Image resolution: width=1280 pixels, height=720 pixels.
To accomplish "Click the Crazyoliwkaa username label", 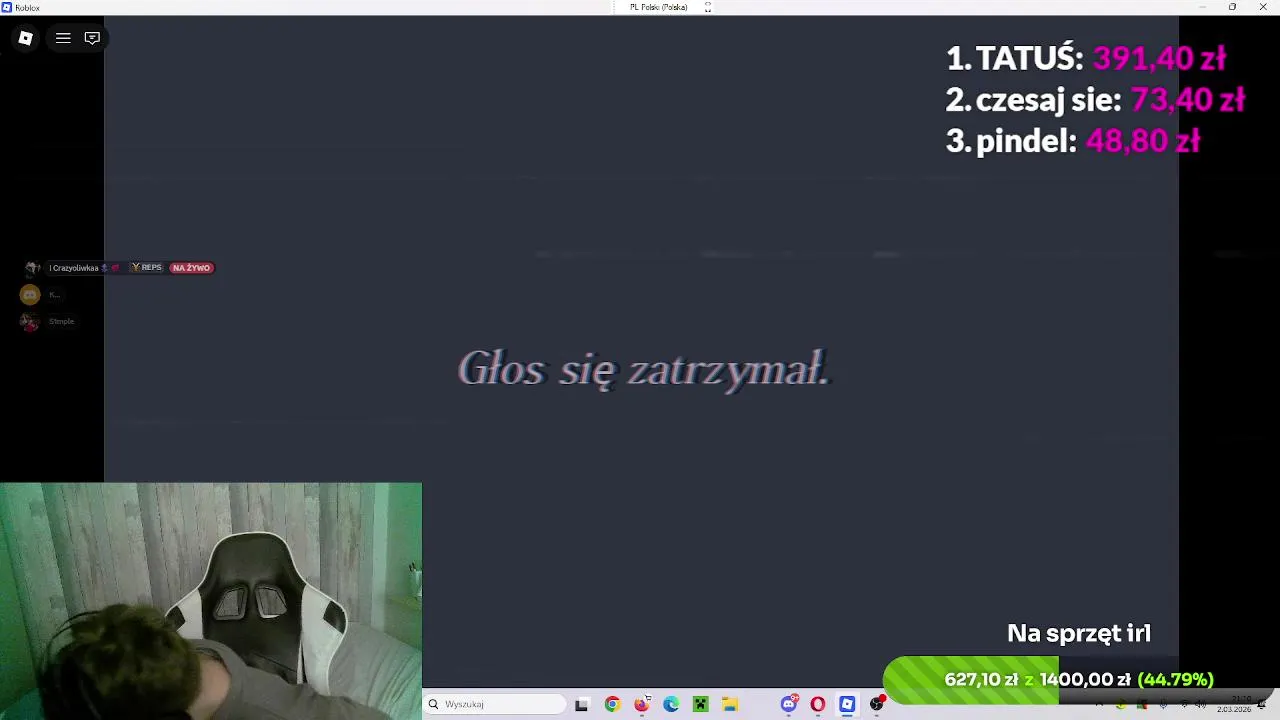I will coord(74,268).
